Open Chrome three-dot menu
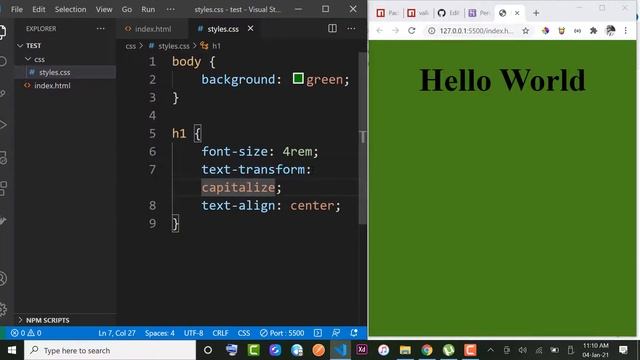This screenshot has width=640, height=360. (625, 31)
